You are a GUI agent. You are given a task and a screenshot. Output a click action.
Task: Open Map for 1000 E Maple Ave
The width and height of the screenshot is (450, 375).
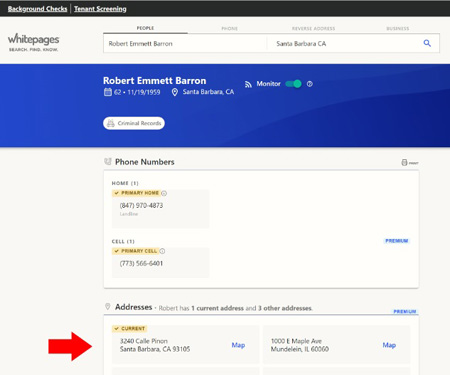tap(389, 345)
